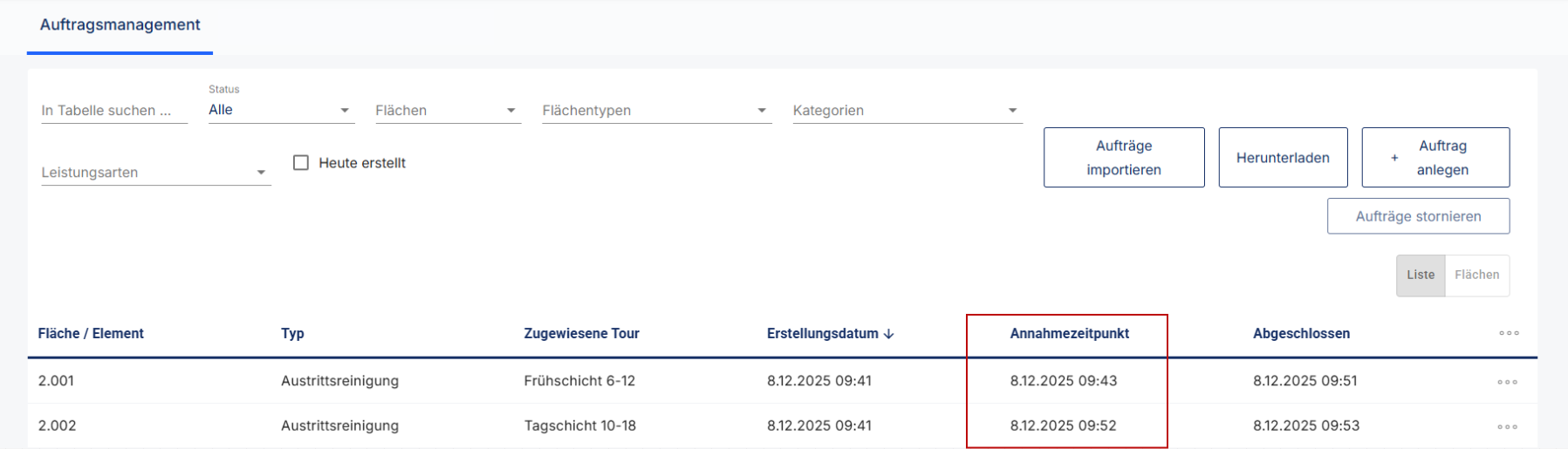This screenshot has width=1568, height=449.
Task: Enable the Heute erstellt checkbox
Action: [301, 163]
